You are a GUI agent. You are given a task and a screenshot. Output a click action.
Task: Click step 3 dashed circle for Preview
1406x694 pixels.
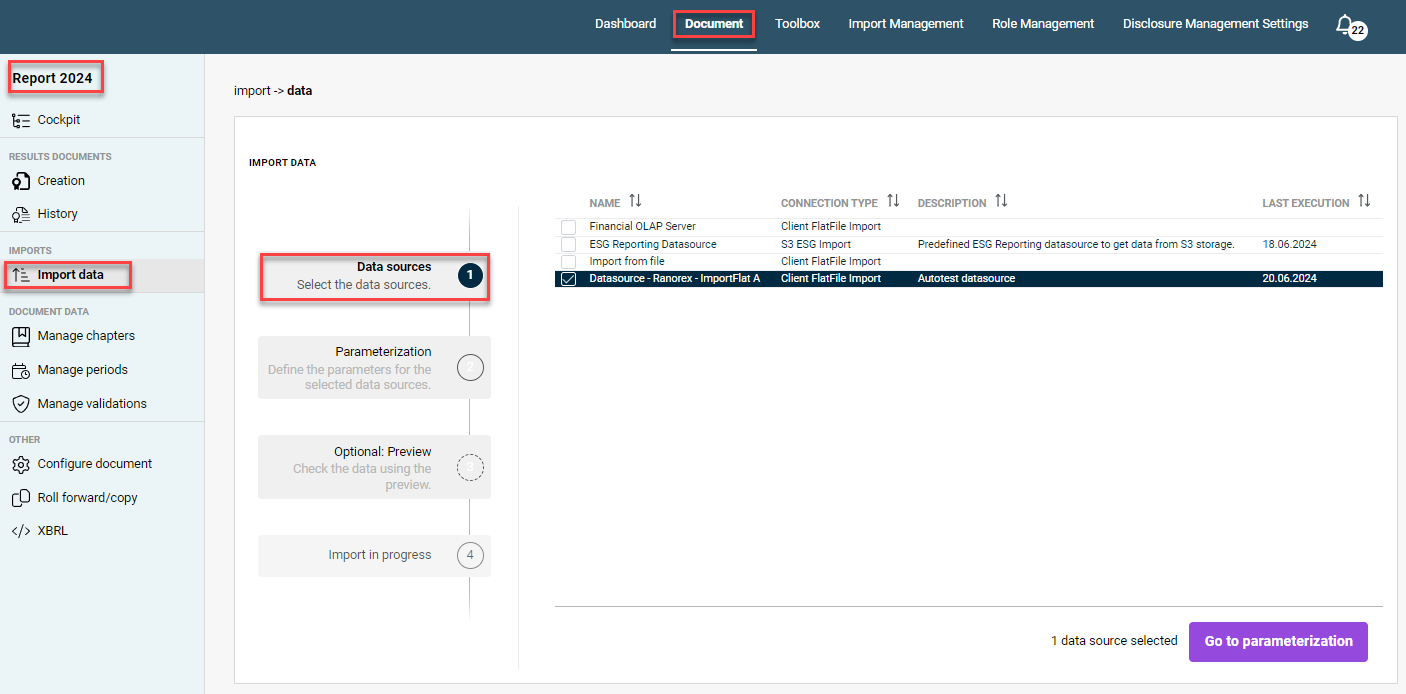pos(470,466)
